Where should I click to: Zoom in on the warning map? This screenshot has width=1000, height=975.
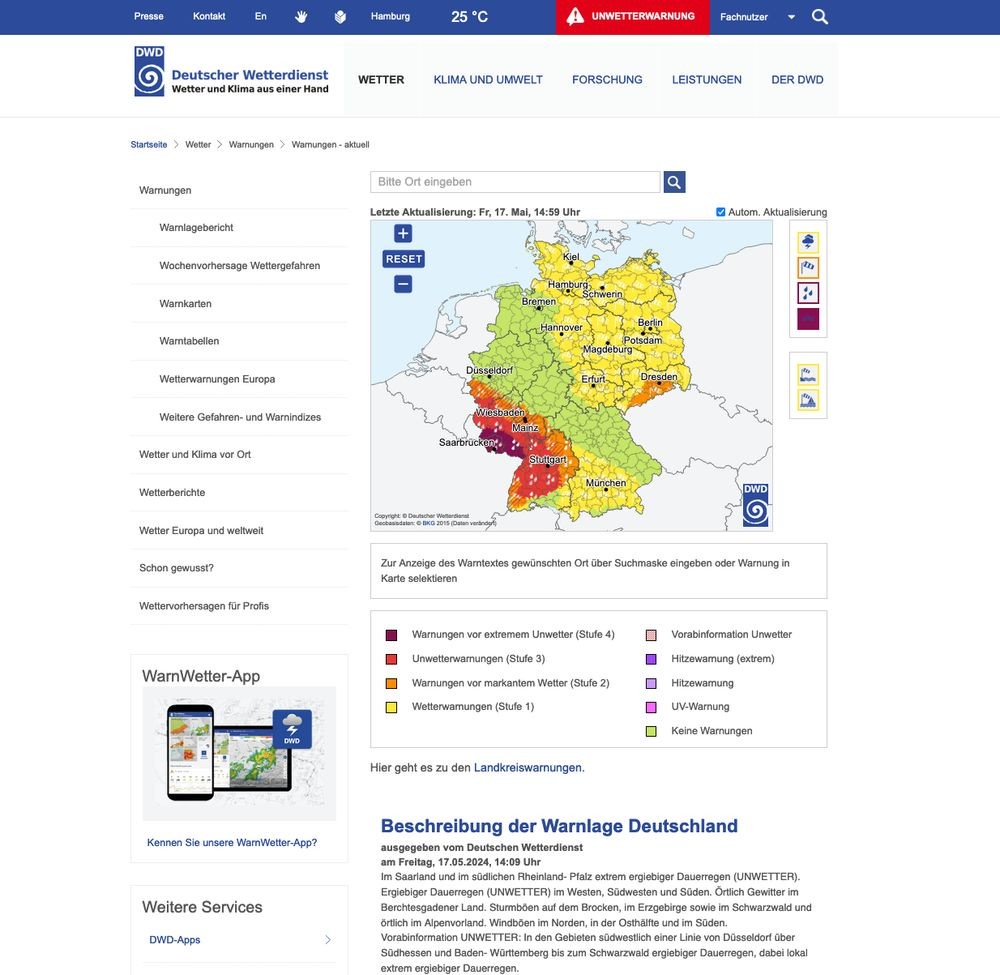pos(403,233)
